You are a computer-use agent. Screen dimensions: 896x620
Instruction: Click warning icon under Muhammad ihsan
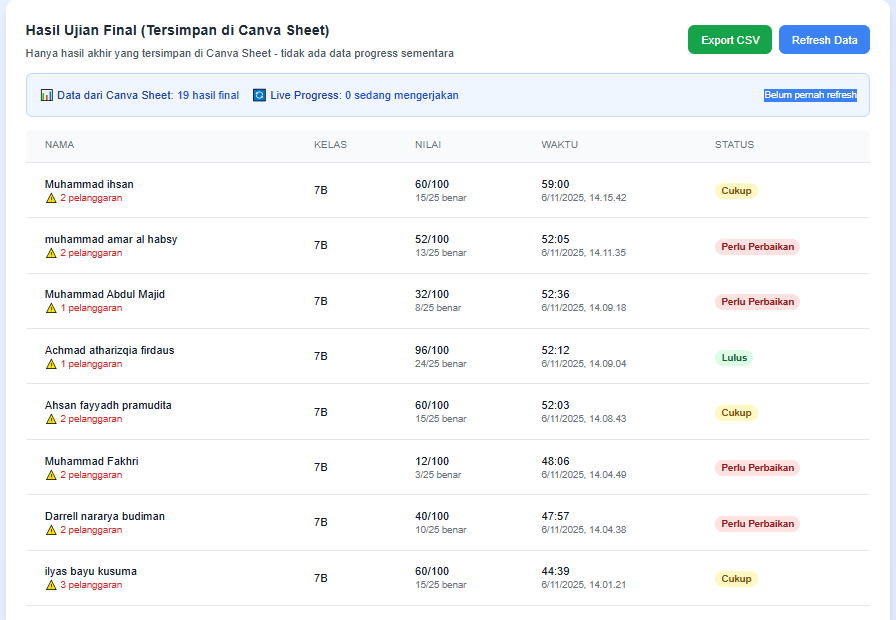[51, 198]
